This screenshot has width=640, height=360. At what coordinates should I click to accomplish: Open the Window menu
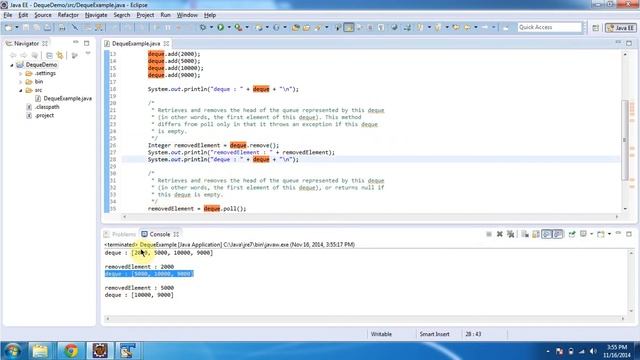(x=187, y=15)
